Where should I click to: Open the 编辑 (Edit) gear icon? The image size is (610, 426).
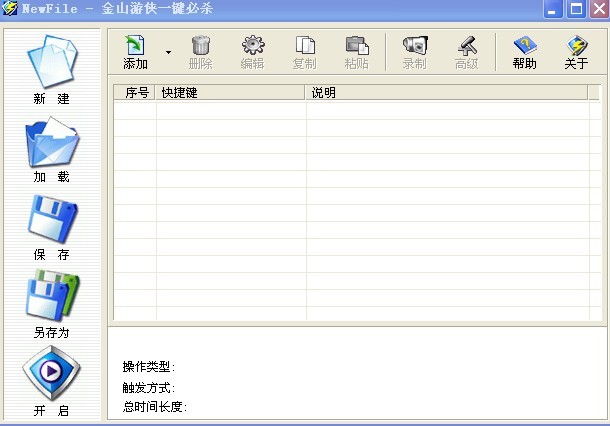point(252,46)
